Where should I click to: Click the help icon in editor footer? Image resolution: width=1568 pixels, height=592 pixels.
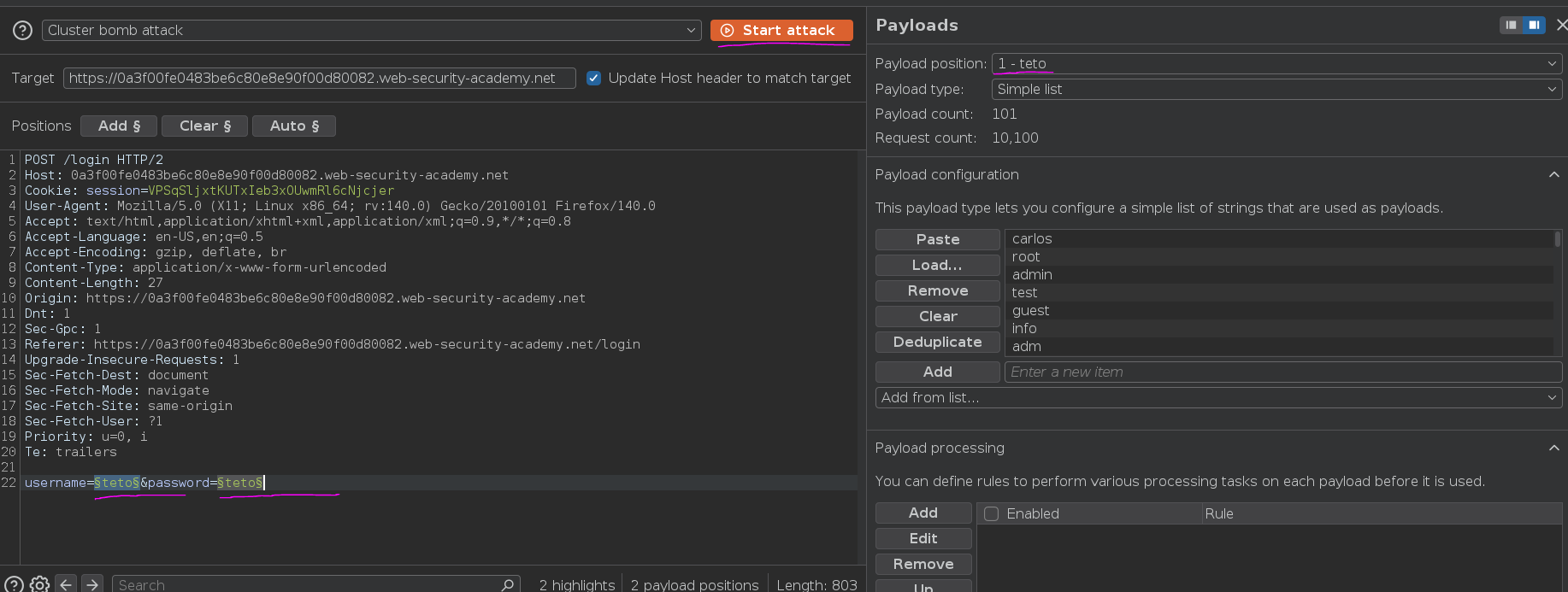click(14, 584)
